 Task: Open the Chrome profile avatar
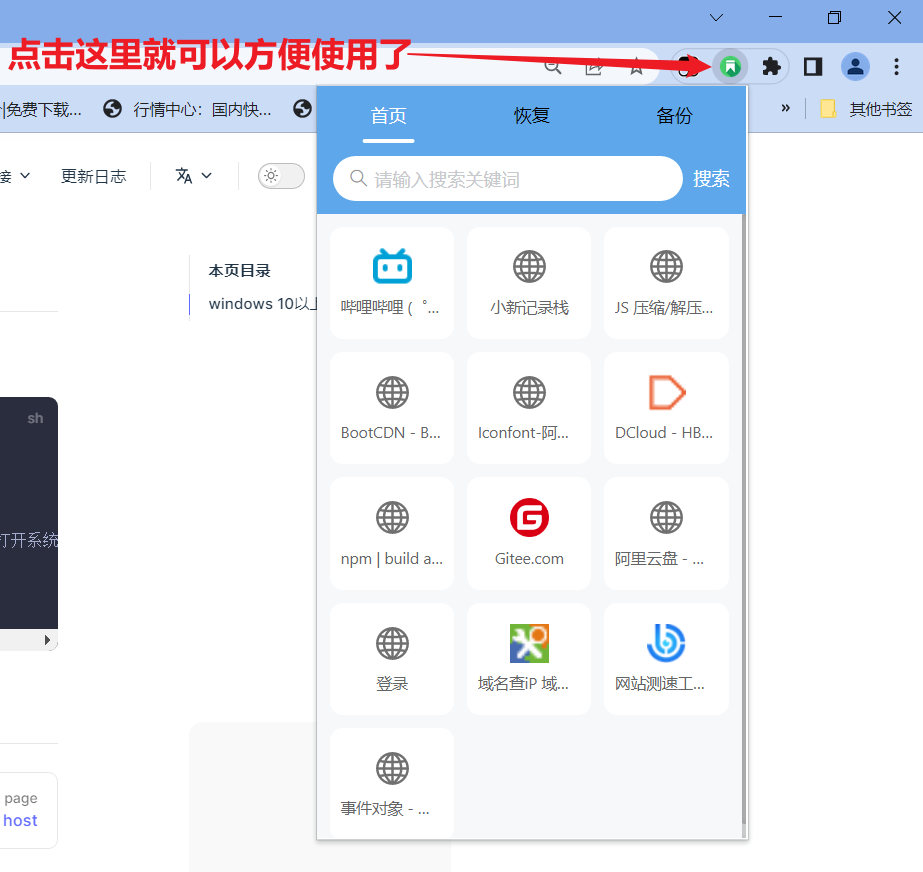(x=855, y=67)
